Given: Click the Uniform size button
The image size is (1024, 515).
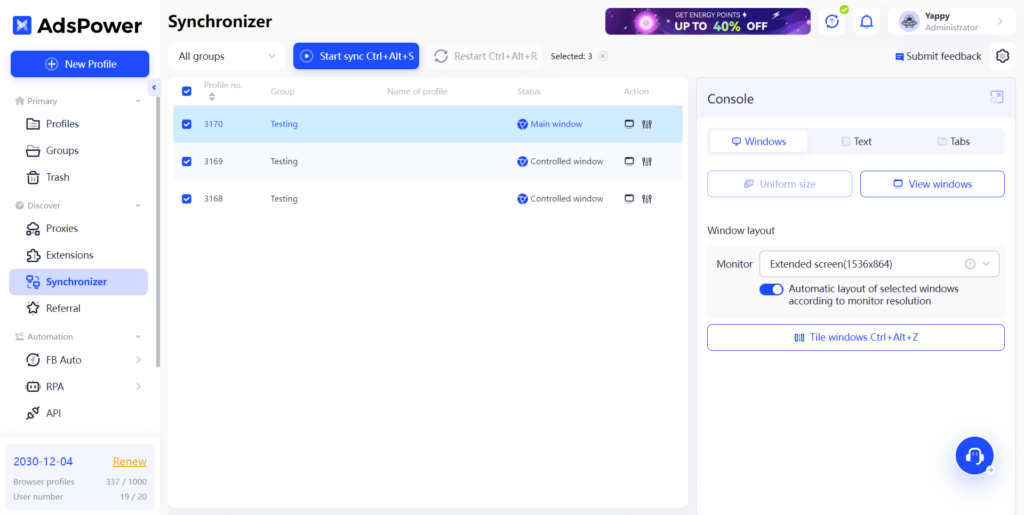Looking at the screenshot, I should click(x=780, y=184).
